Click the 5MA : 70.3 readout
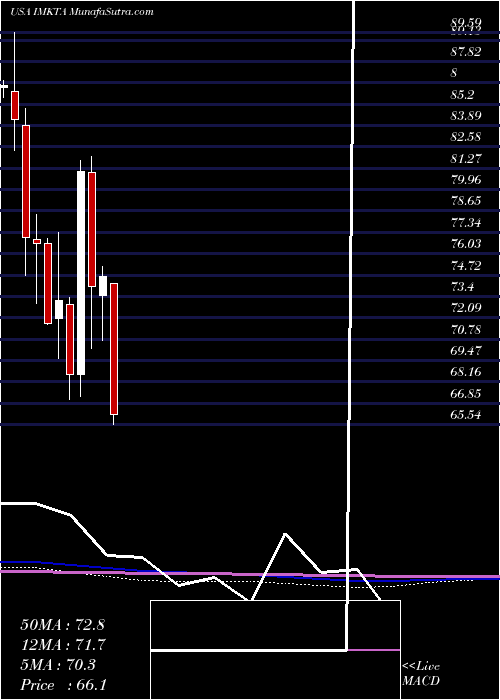This screenshot has height=700, width=500. coord(58,665)
